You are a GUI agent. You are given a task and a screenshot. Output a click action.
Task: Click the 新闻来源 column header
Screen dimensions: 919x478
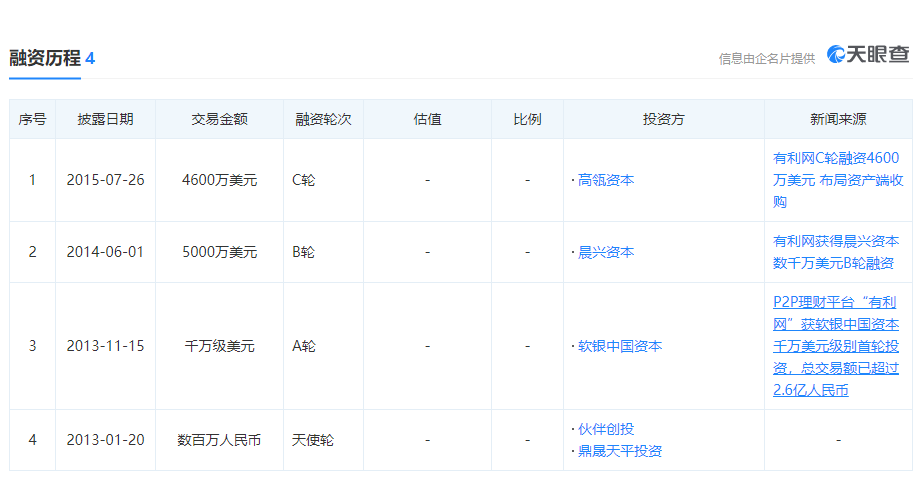[838, 119]
